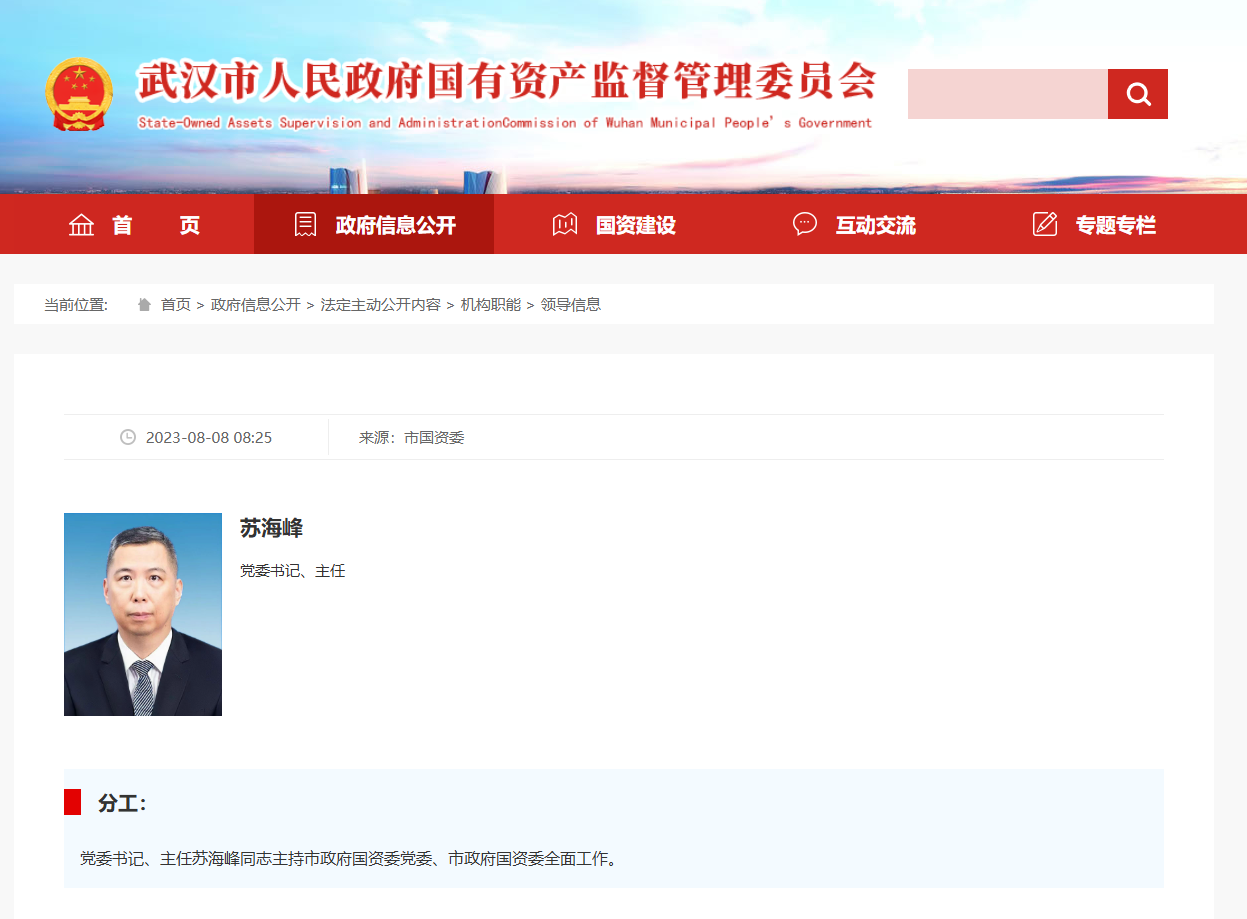
Task: Open the 首页 navigation tab
Action: 134,224
